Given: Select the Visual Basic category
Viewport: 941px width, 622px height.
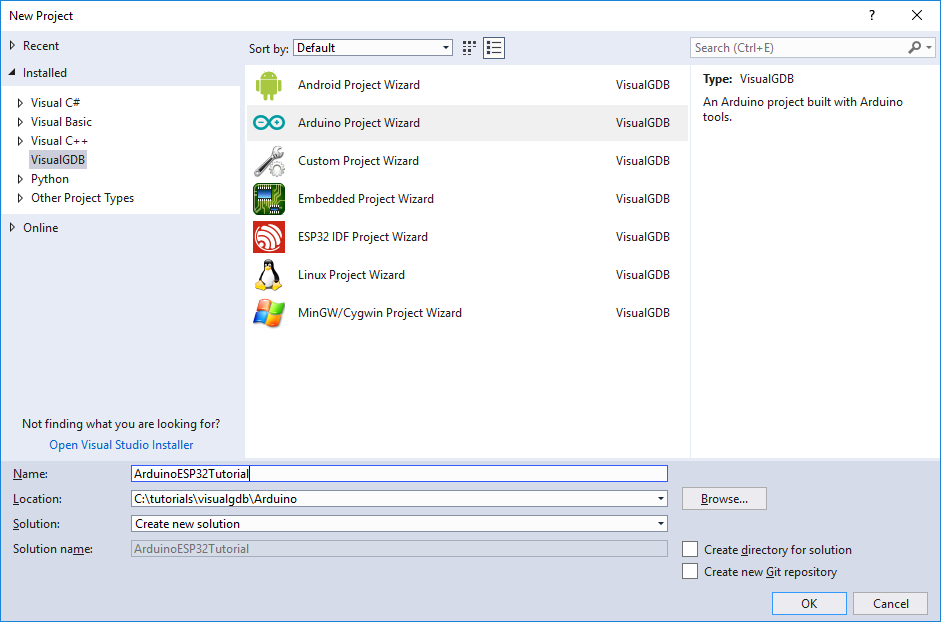Looking at the screenshot, I should (x=61, y=122).
